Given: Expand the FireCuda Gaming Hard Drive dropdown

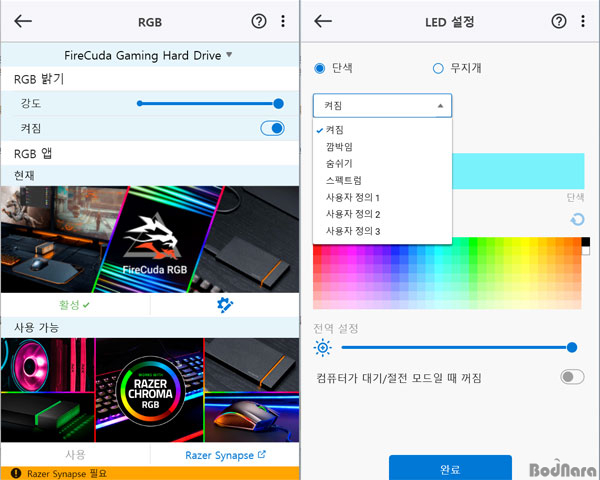Looking at the screenshot, I should coord(150,55).
